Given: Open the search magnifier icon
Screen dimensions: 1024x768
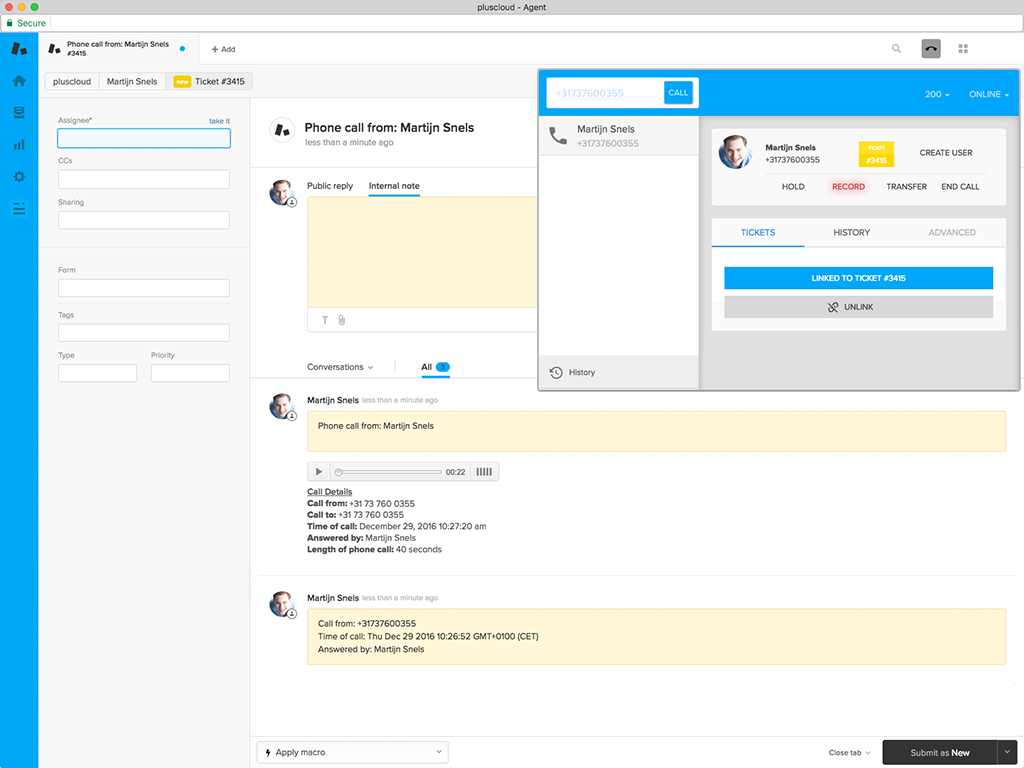Looking at the screenshot, I should (x=897, y=48).
